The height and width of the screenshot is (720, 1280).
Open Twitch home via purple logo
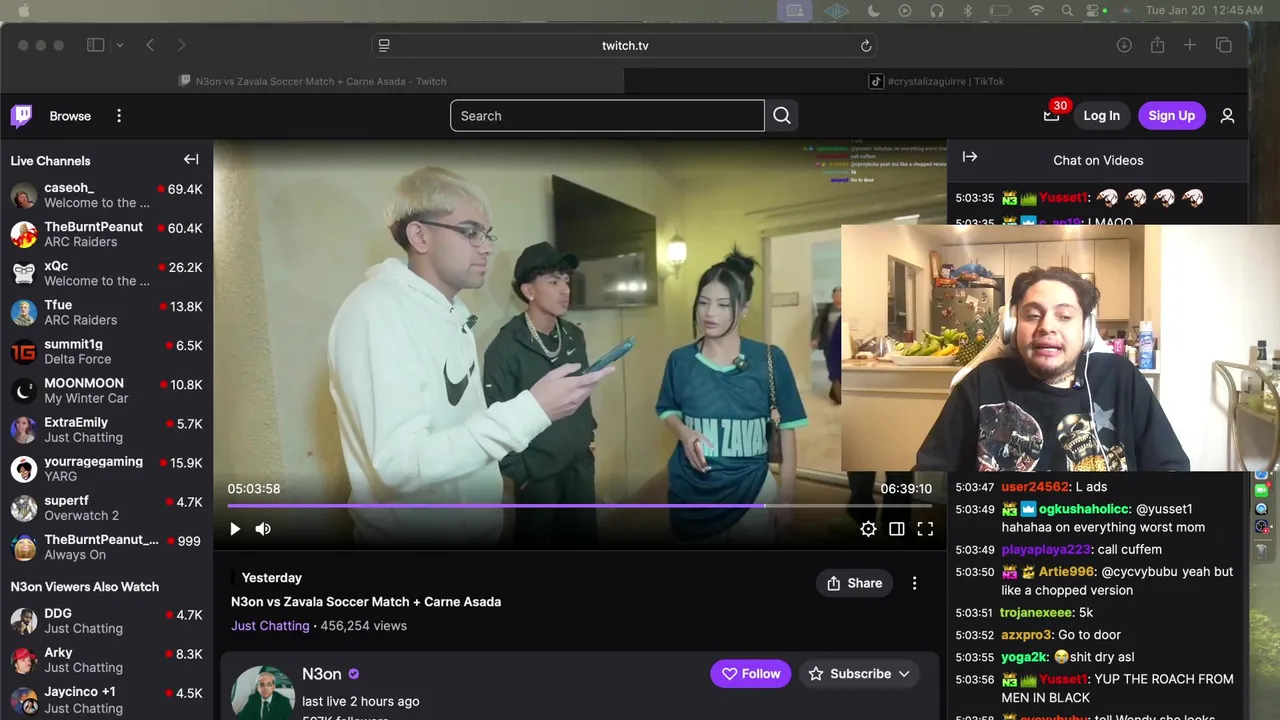(22, 116)
